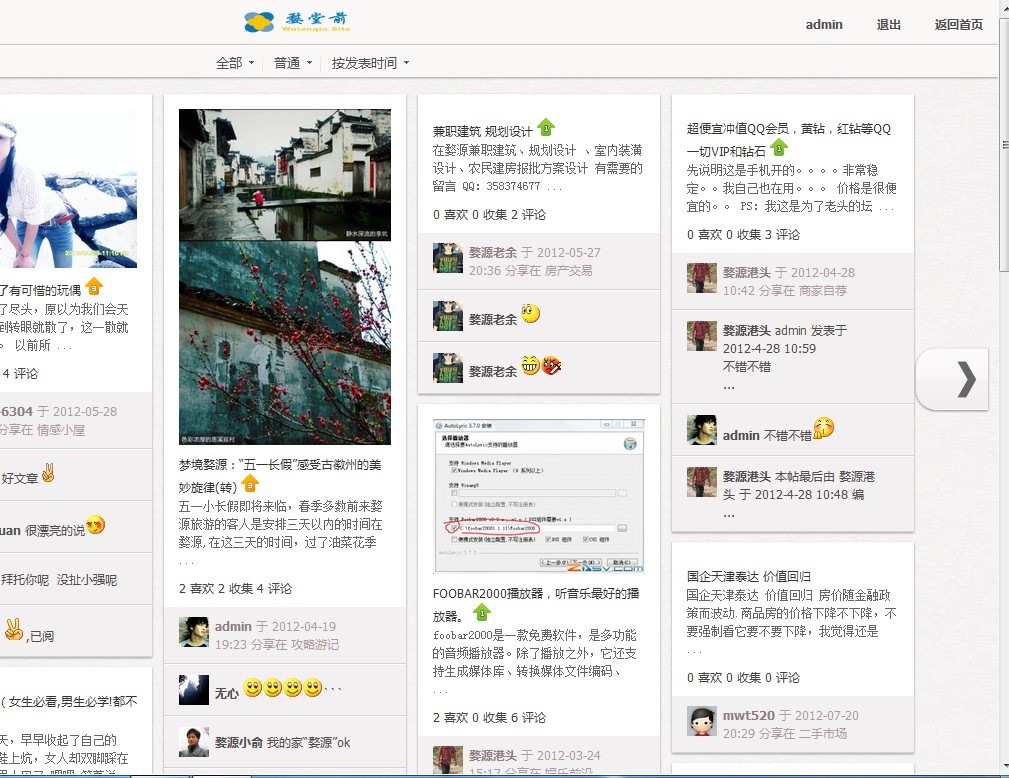Click admin avatar beside 不错不错 comment
Viewport: 1009px width, 778px height.
coord(701,430)
